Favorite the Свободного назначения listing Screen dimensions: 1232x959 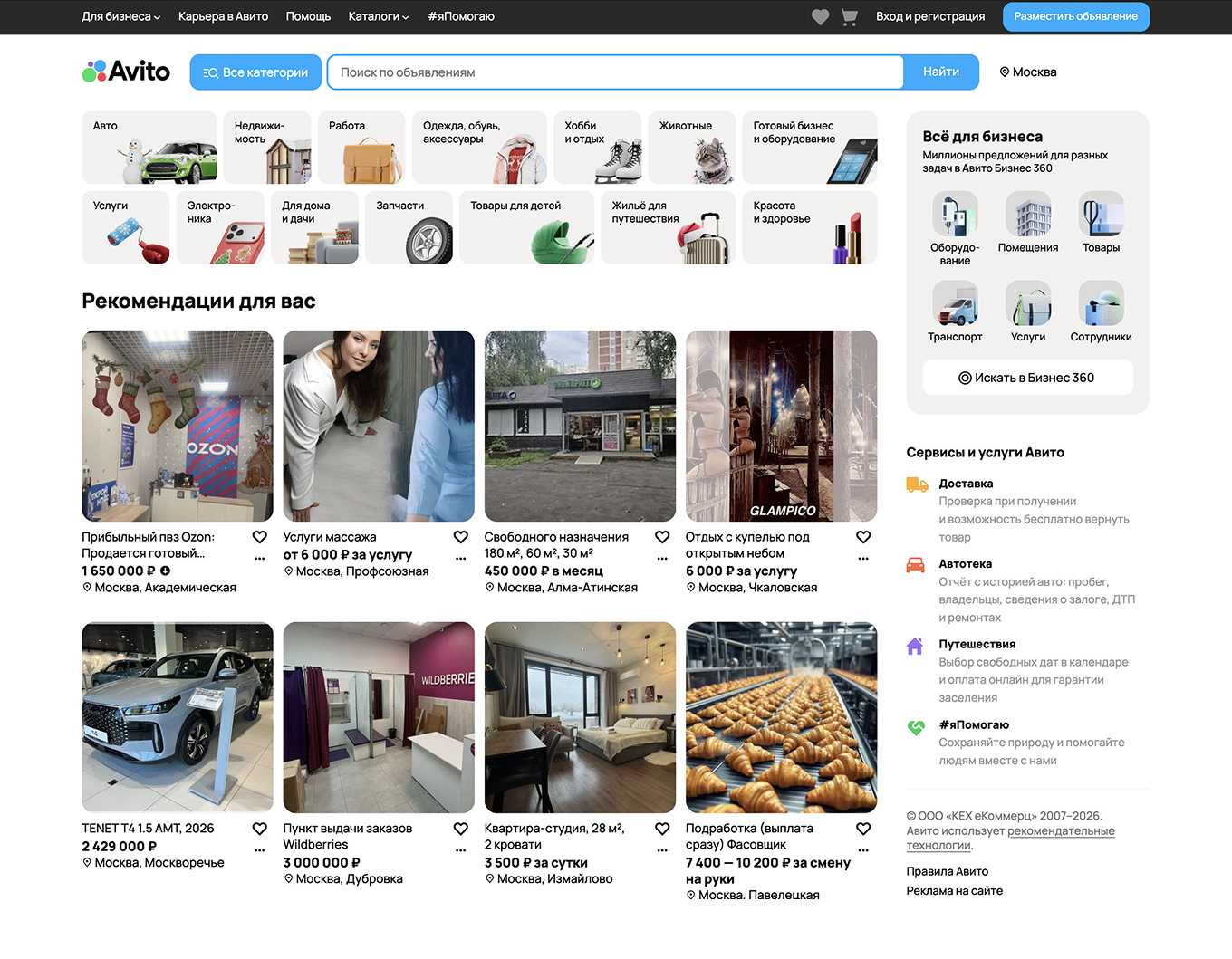(x=662, y=537)
